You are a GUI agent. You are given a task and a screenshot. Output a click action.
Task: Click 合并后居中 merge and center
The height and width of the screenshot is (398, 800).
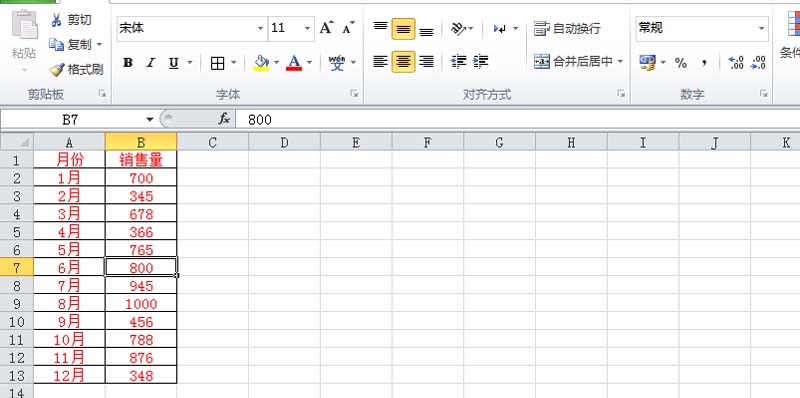[573, 62]
